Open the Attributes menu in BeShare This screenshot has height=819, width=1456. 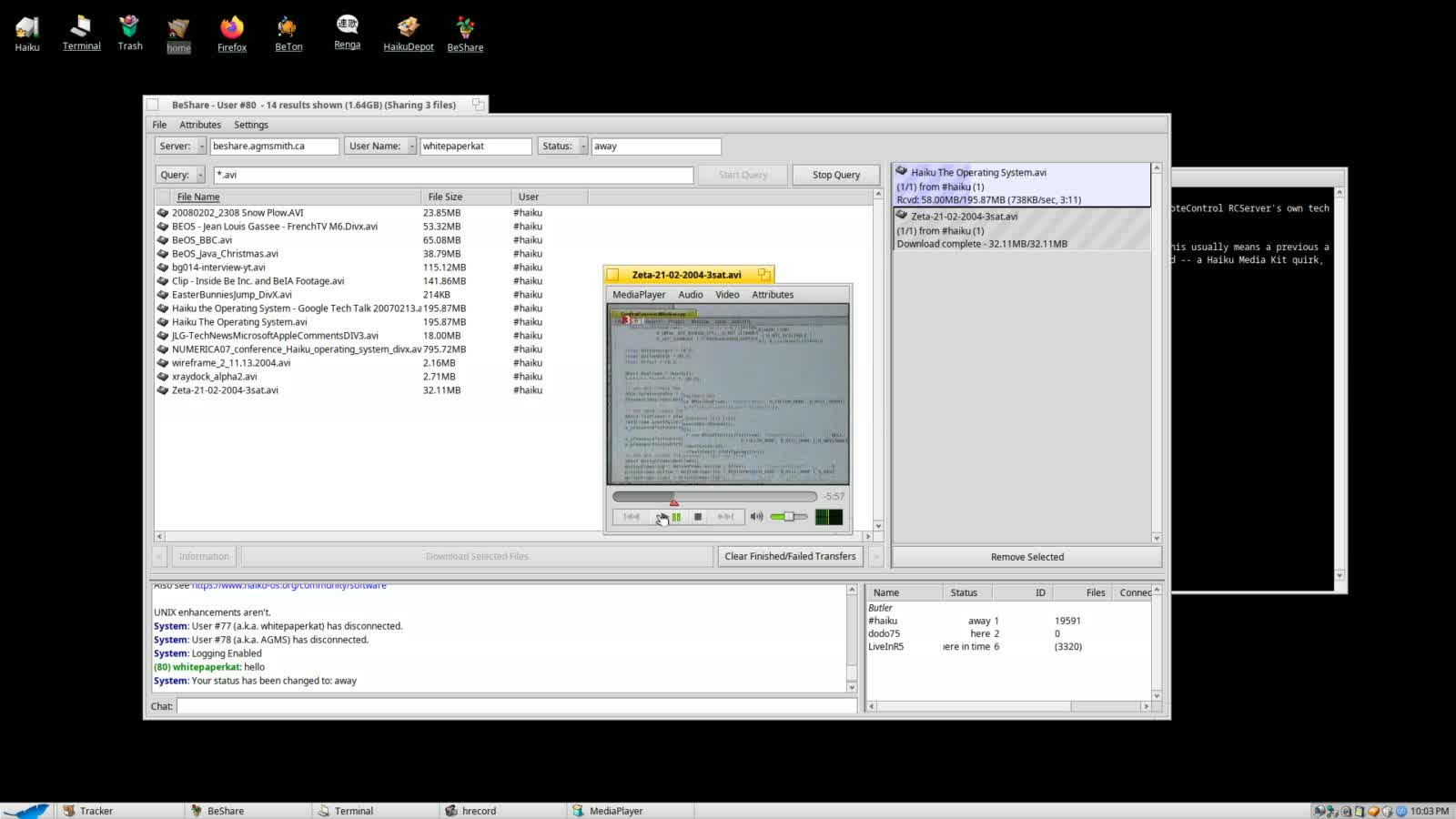(200, 125)
